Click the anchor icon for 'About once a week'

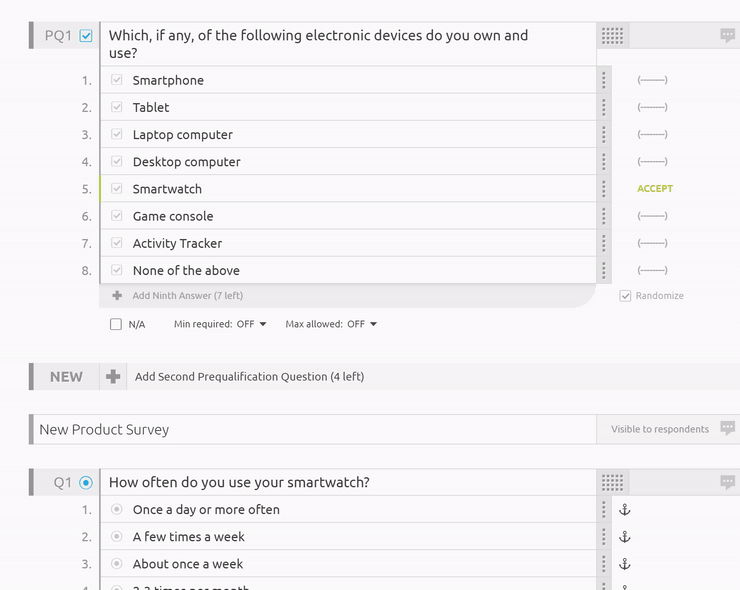pyautogui.click(x=625, y=564)
